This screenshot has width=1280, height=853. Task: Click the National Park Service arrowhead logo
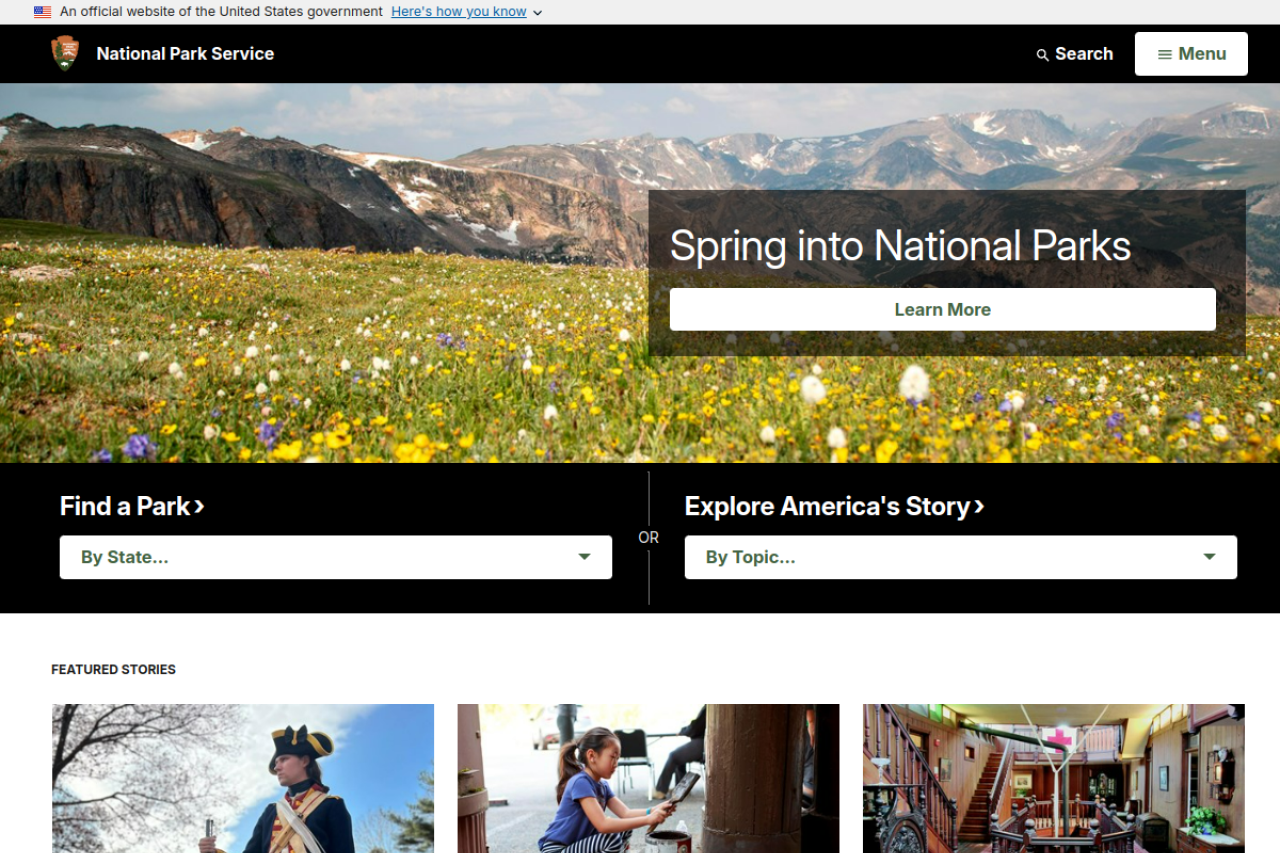point(65,53)
